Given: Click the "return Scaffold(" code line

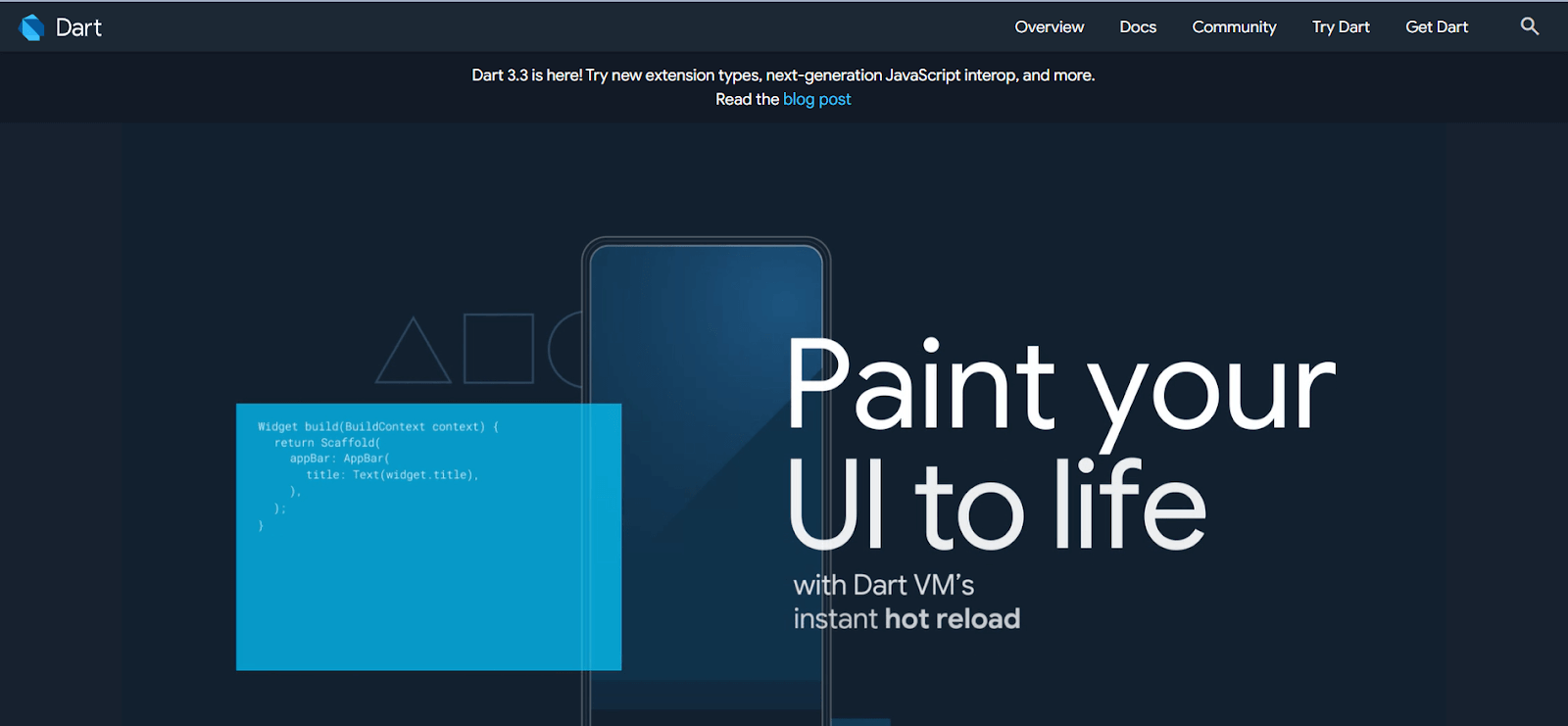Looking at the screenshot, I should pos(327,443).
